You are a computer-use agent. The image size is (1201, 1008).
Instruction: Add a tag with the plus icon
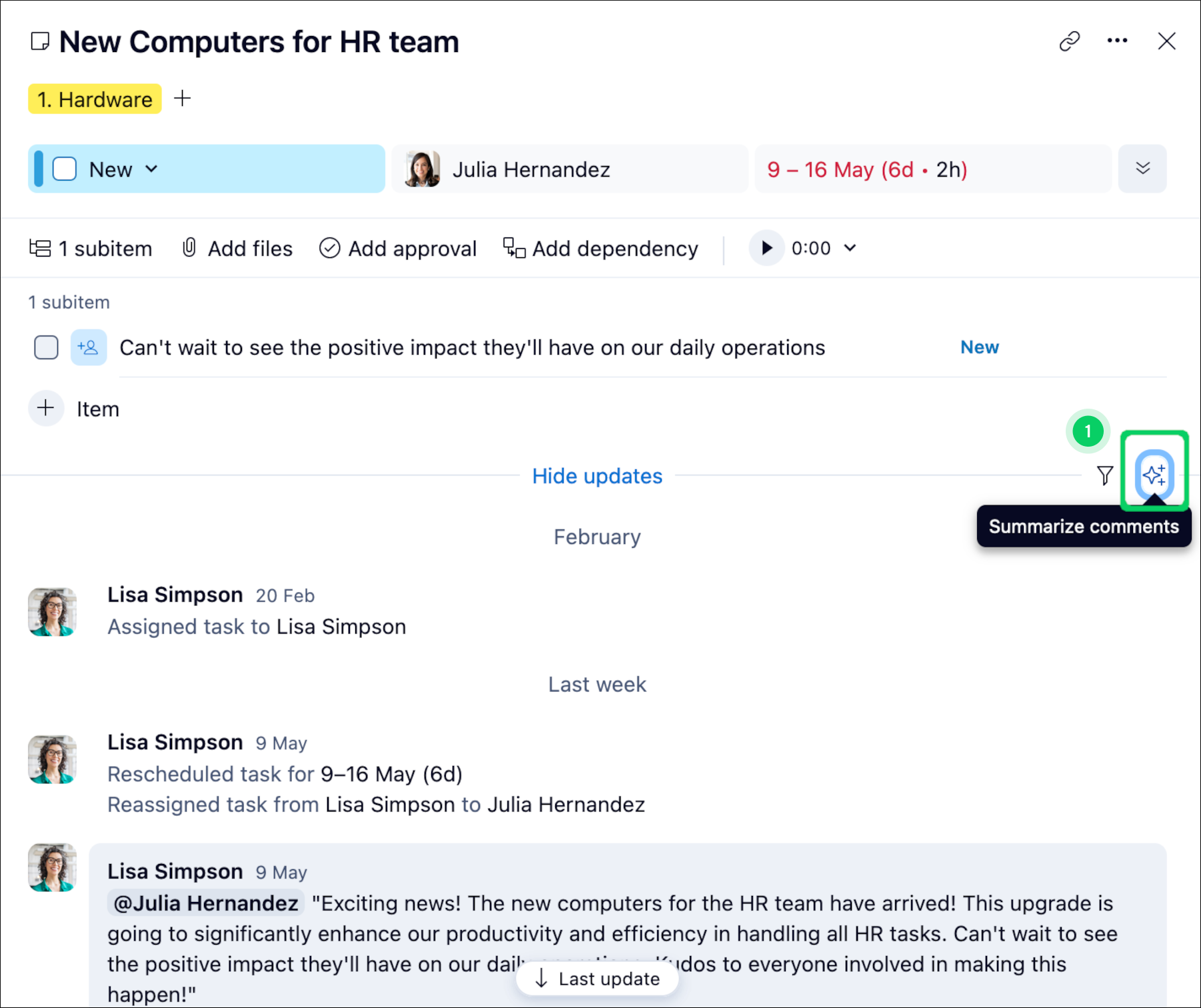click(x=182, y=99)
